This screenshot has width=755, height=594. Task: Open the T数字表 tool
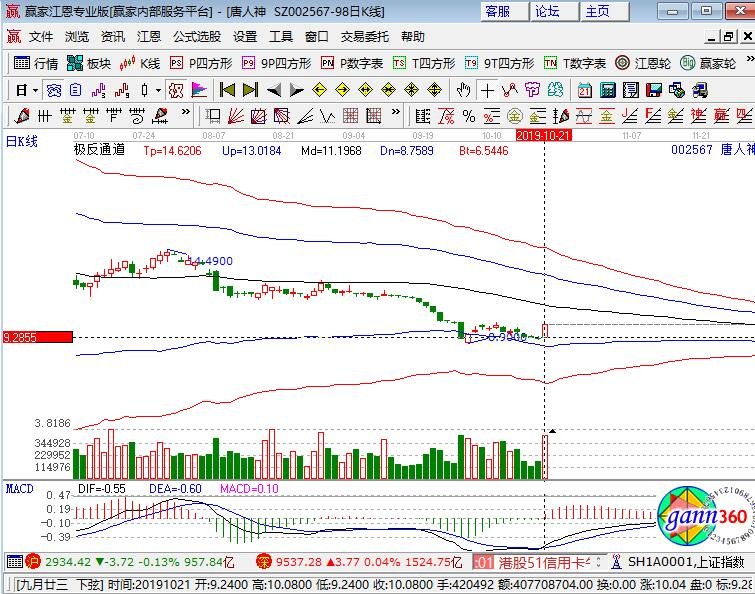click(x=575, y=63)
